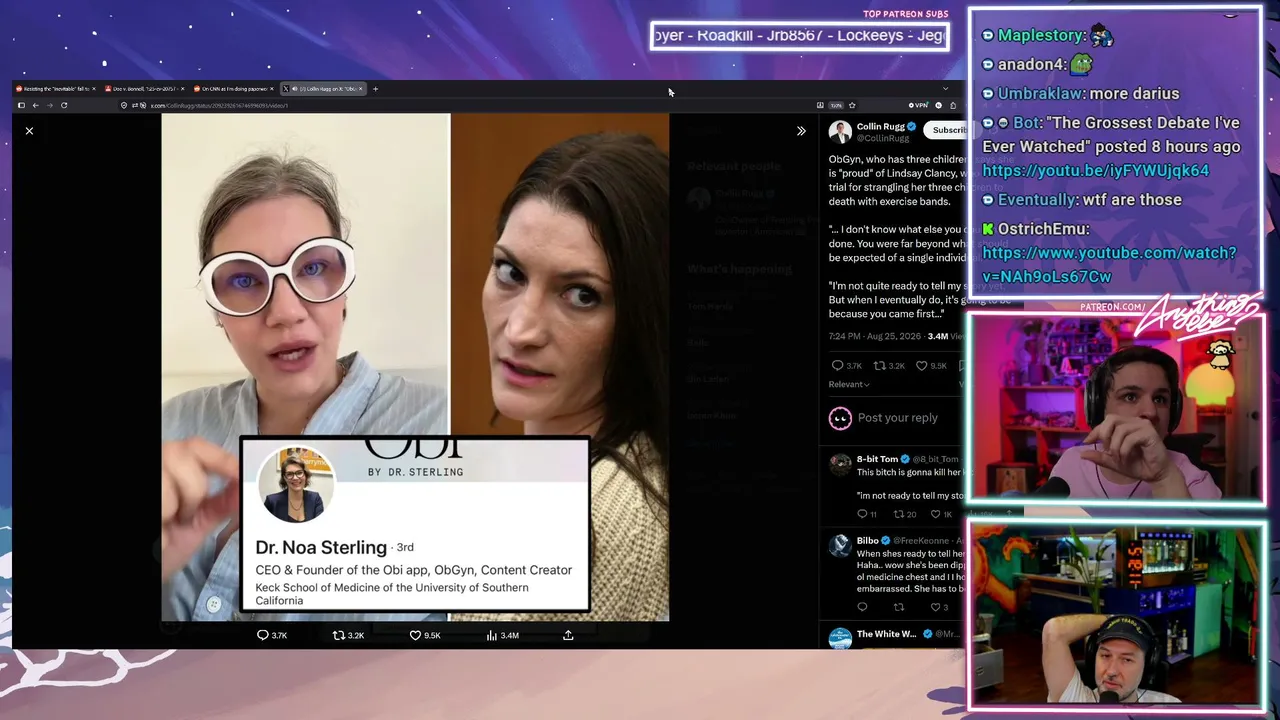Open the iyFYWUjqk64 YouTube link in chat
Image resolution: width=1280 pixels, height=720 pixels.
(1096, 171)
